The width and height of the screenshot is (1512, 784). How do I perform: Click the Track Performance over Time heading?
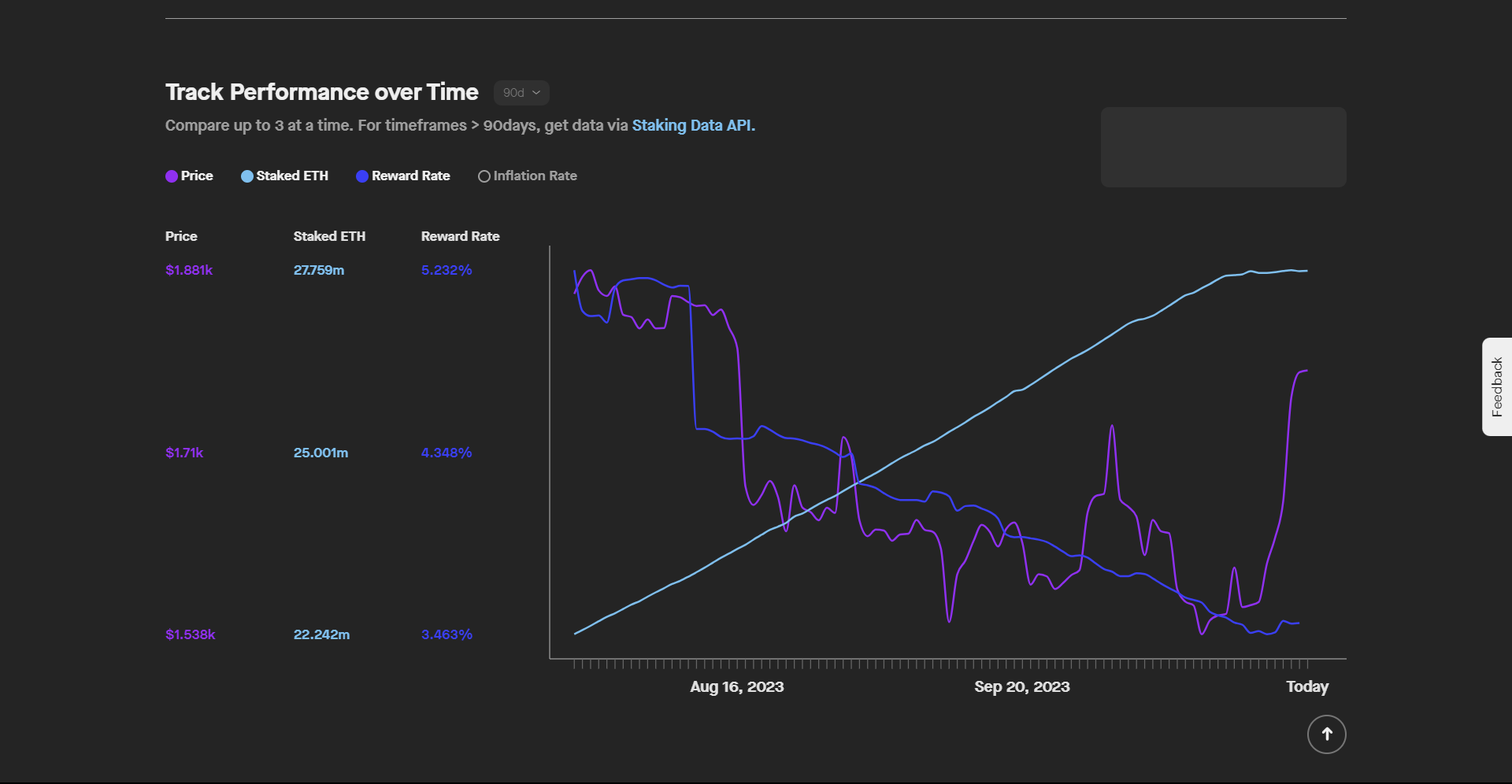click(x=322, y=92)
